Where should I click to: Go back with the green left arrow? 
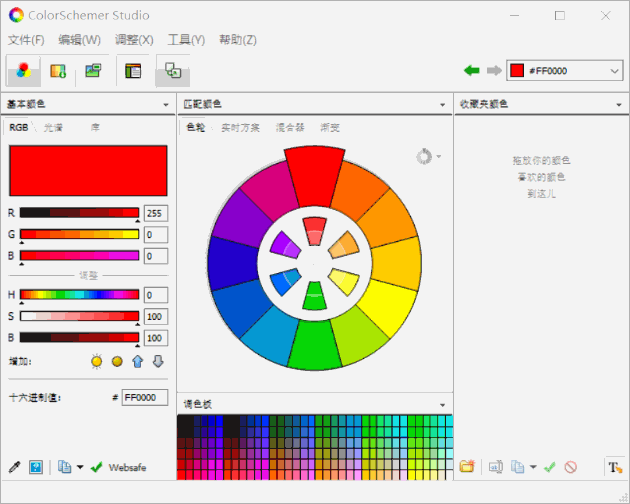tap(472, 71)
